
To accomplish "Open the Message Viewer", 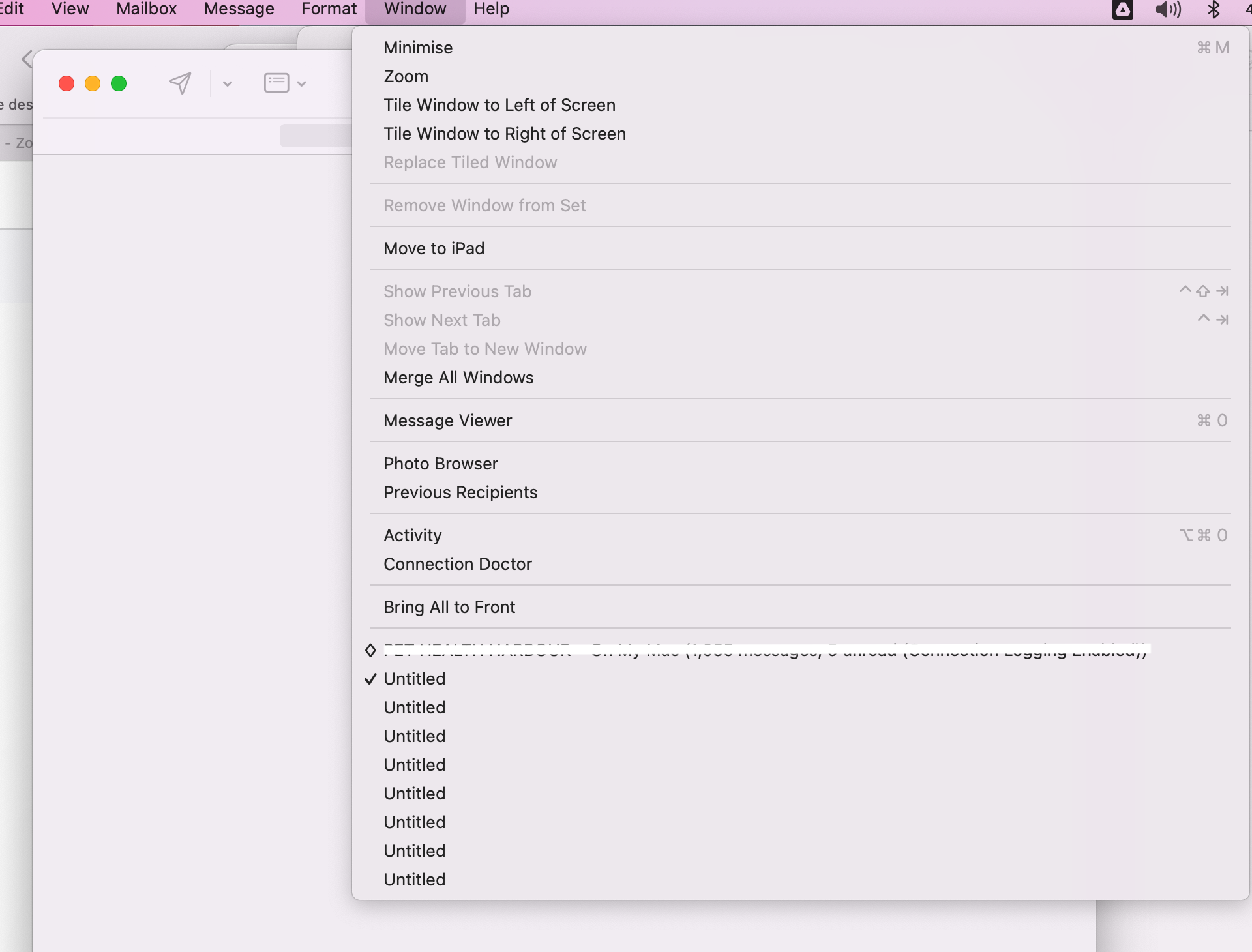I will click(x=447, y=420).
